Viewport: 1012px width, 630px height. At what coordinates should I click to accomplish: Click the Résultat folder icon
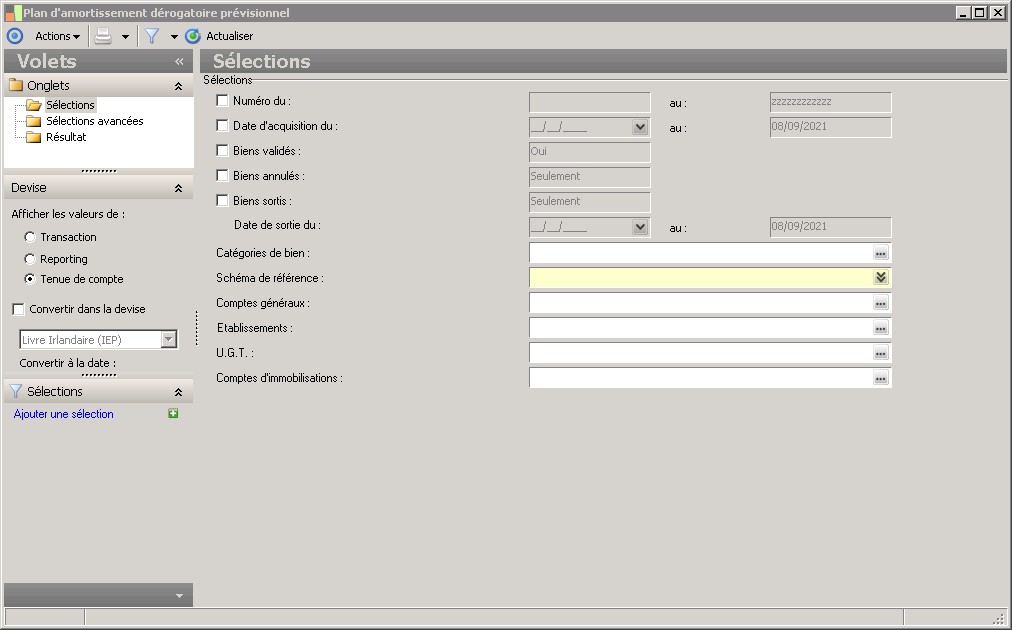point(34,137)
